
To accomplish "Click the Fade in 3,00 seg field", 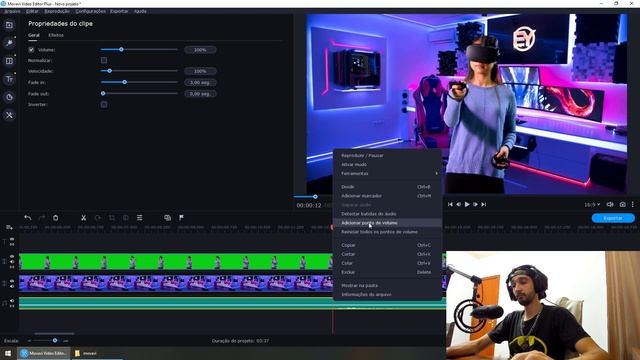I will (x=200, y=82).
